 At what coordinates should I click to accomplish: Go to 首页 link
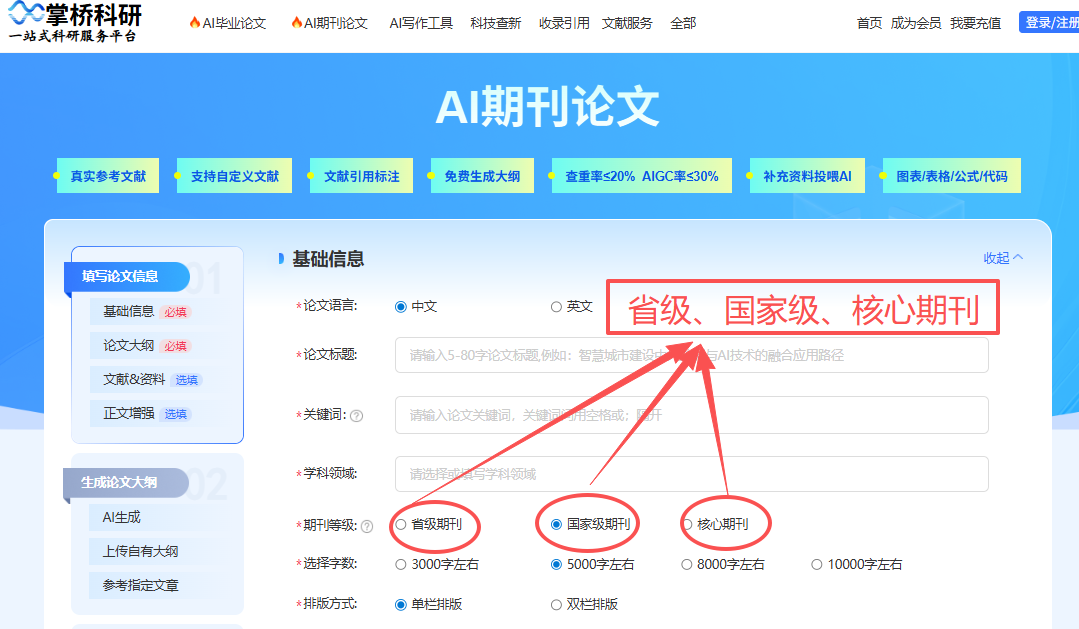(x=869, y=23)
